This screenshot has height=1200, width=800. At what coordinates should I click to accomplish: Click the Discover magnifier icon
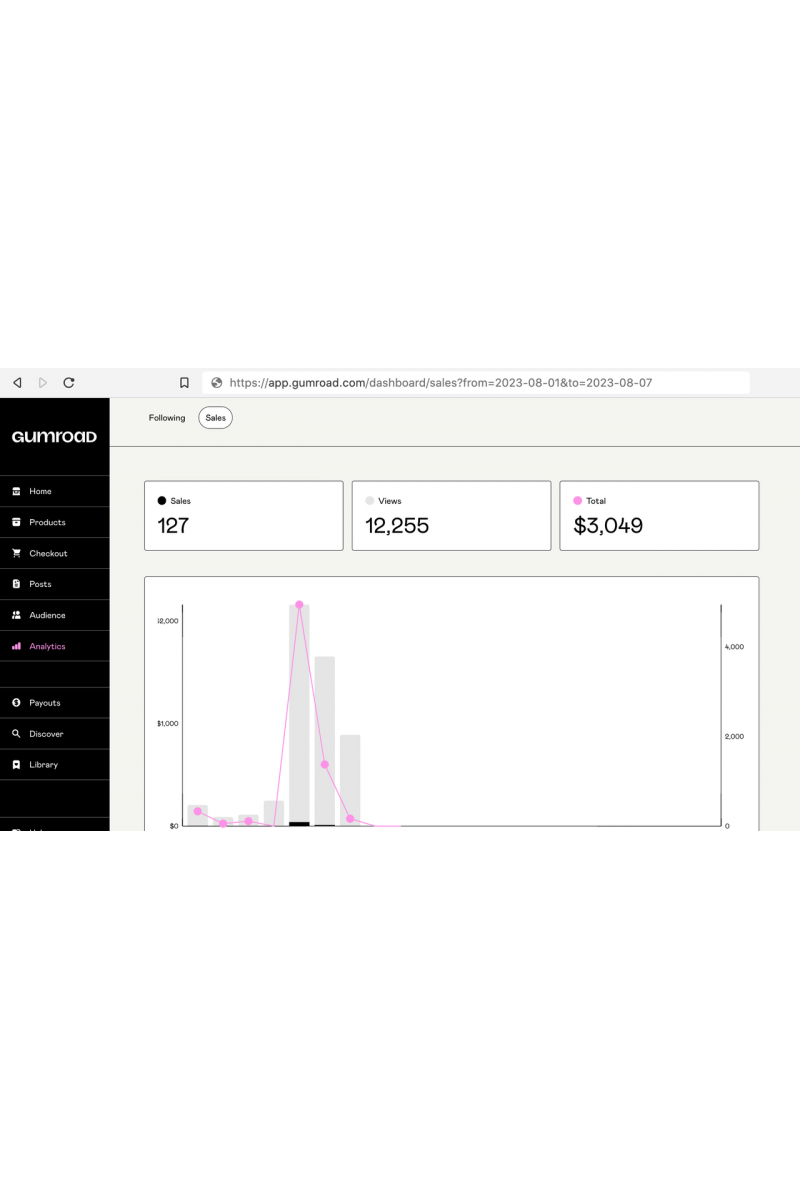pyautogui.click(x=16, y=734)
